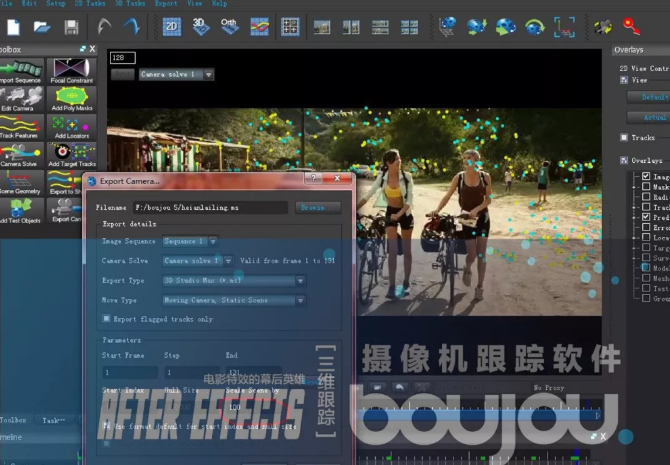Click the Browse button beside Filename

318,207
